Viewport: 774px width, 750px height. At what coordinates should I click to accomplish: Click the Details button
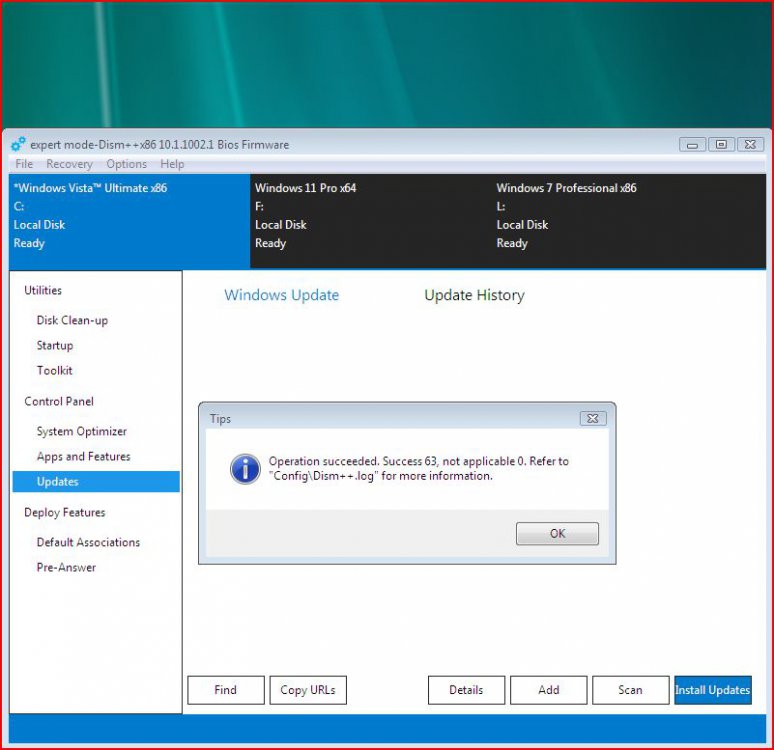click(466, 690)
